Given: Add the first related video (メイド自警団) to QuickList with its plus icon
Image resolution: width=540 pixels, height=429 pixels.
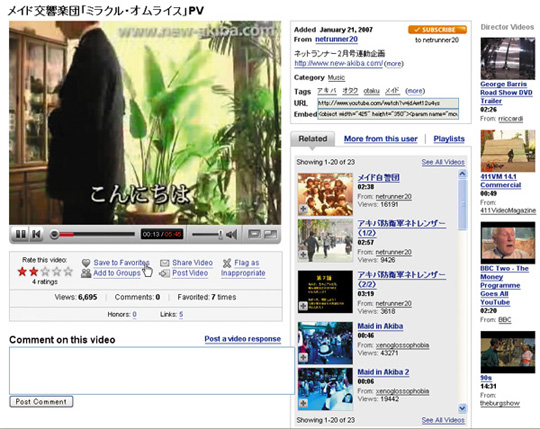Looking at the screenshot, I should point(303,209).
